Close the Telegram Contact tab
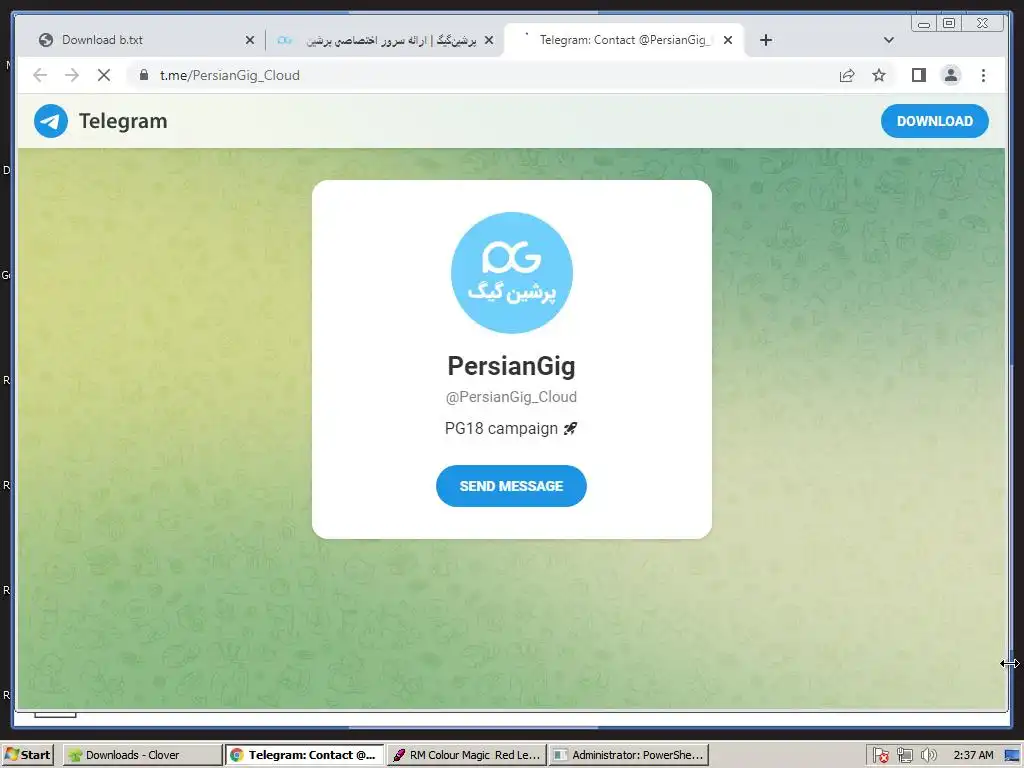The width and height of the screenshot is (1024, 768). tap(728, 40)
